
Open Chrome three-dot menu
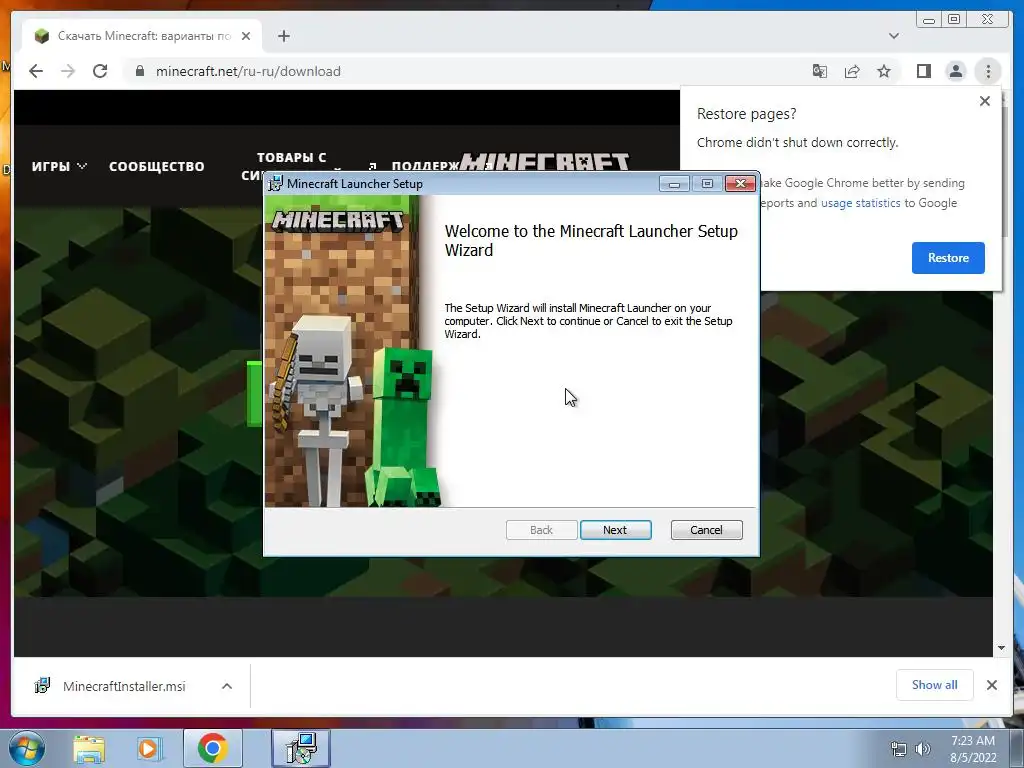click(x=987, y=71)
